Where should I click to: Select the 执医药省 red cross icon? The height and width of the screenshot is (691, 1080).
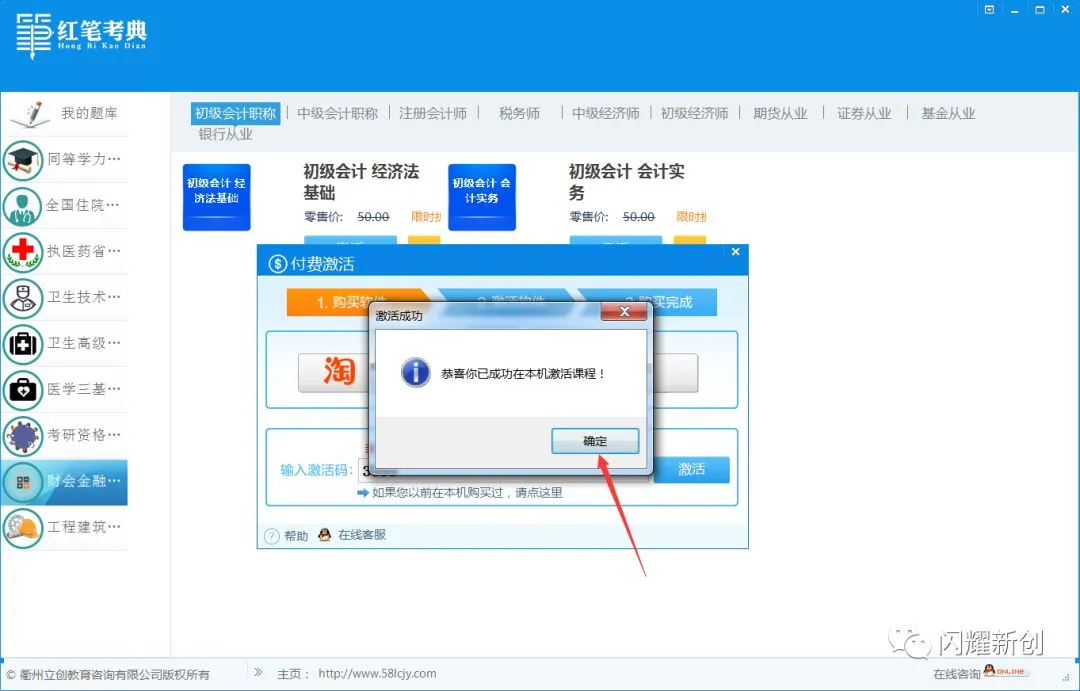coord(23,251)
